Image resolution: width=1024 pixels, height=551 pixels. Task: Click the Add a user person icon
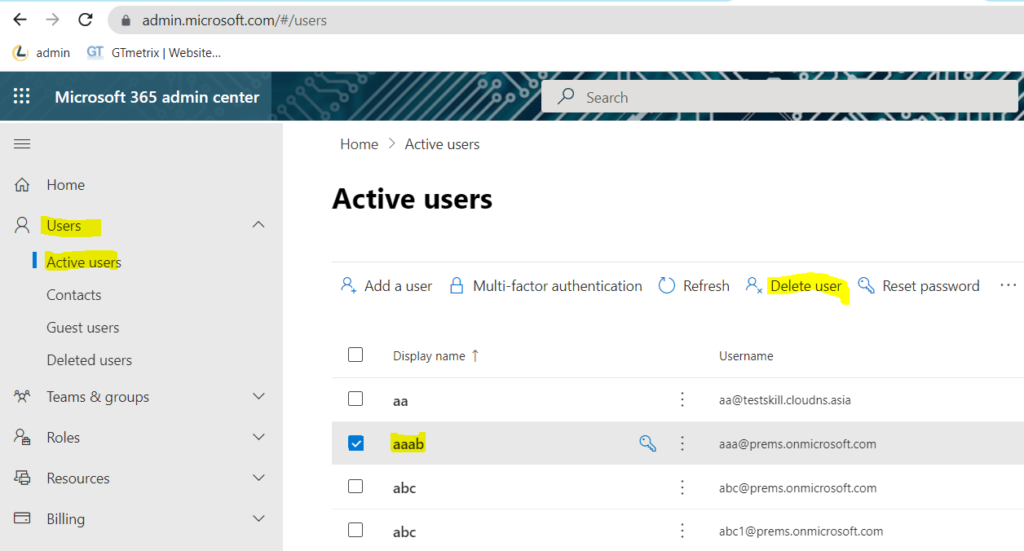(348, 285)
